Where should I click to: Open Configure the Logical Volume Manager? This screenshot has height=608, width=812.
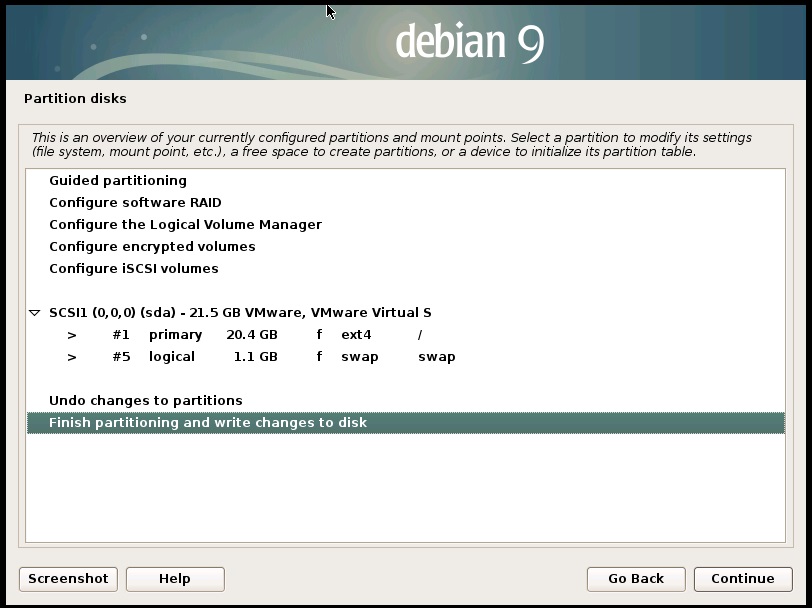[185, 225]
